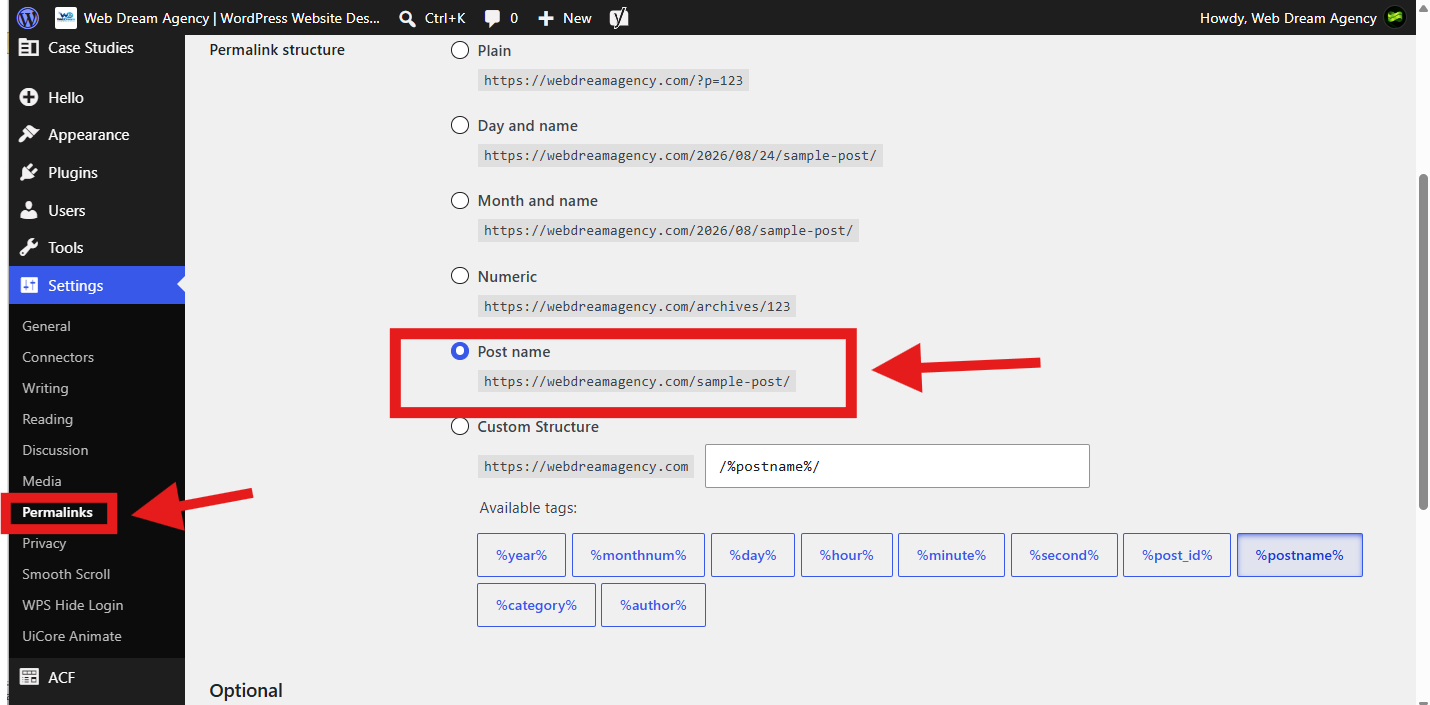This screenshot has width=1430, height=705.
Task: Click the Settings sliders icon
Action: point(29,285)
